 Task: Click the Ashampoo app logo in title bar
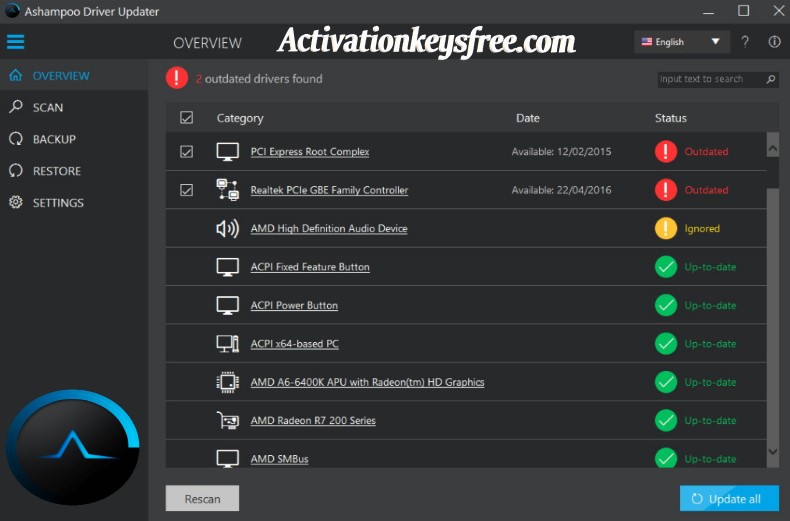(x=12, y=11)
